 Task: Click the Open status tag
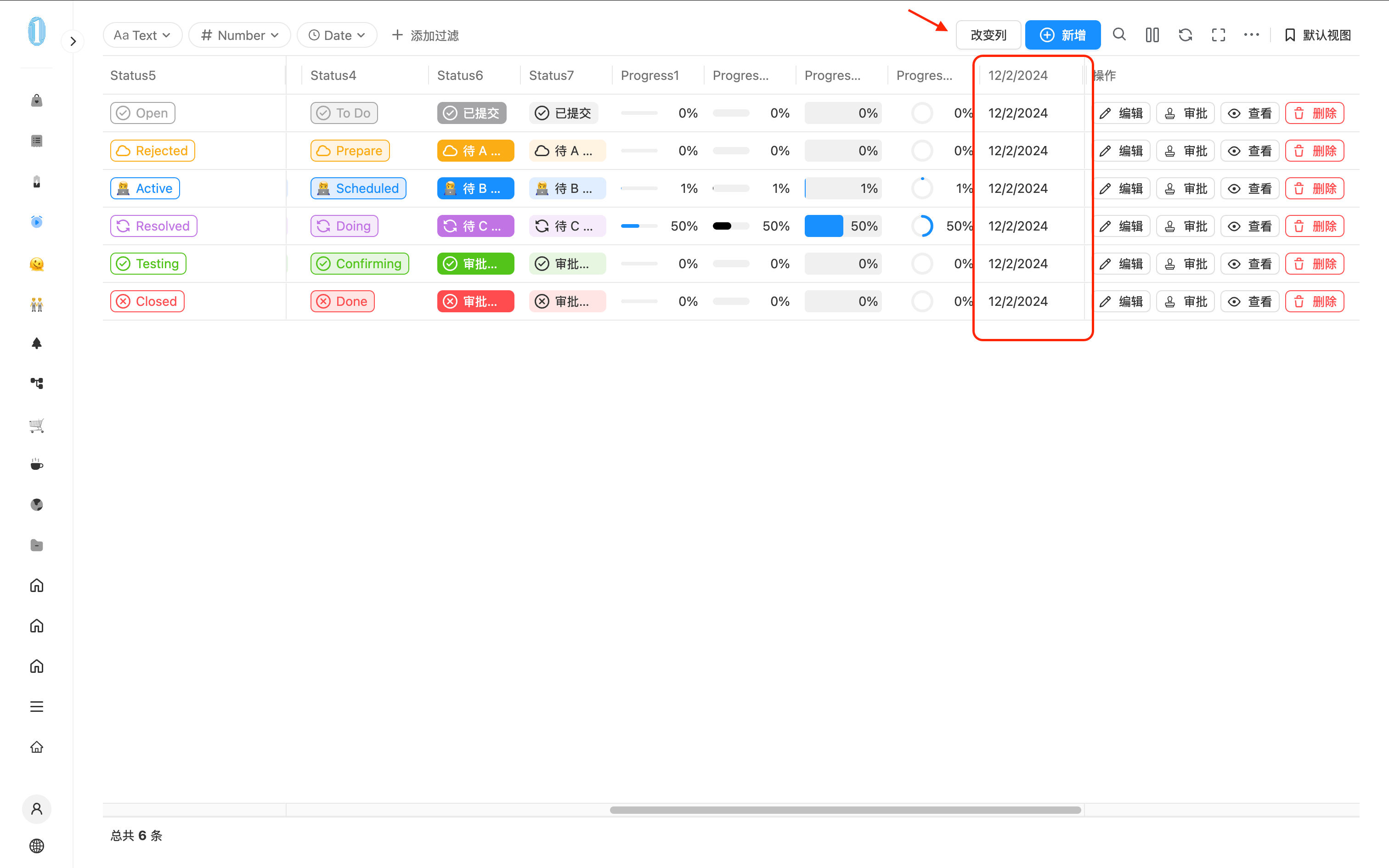(x=143, y=113)
